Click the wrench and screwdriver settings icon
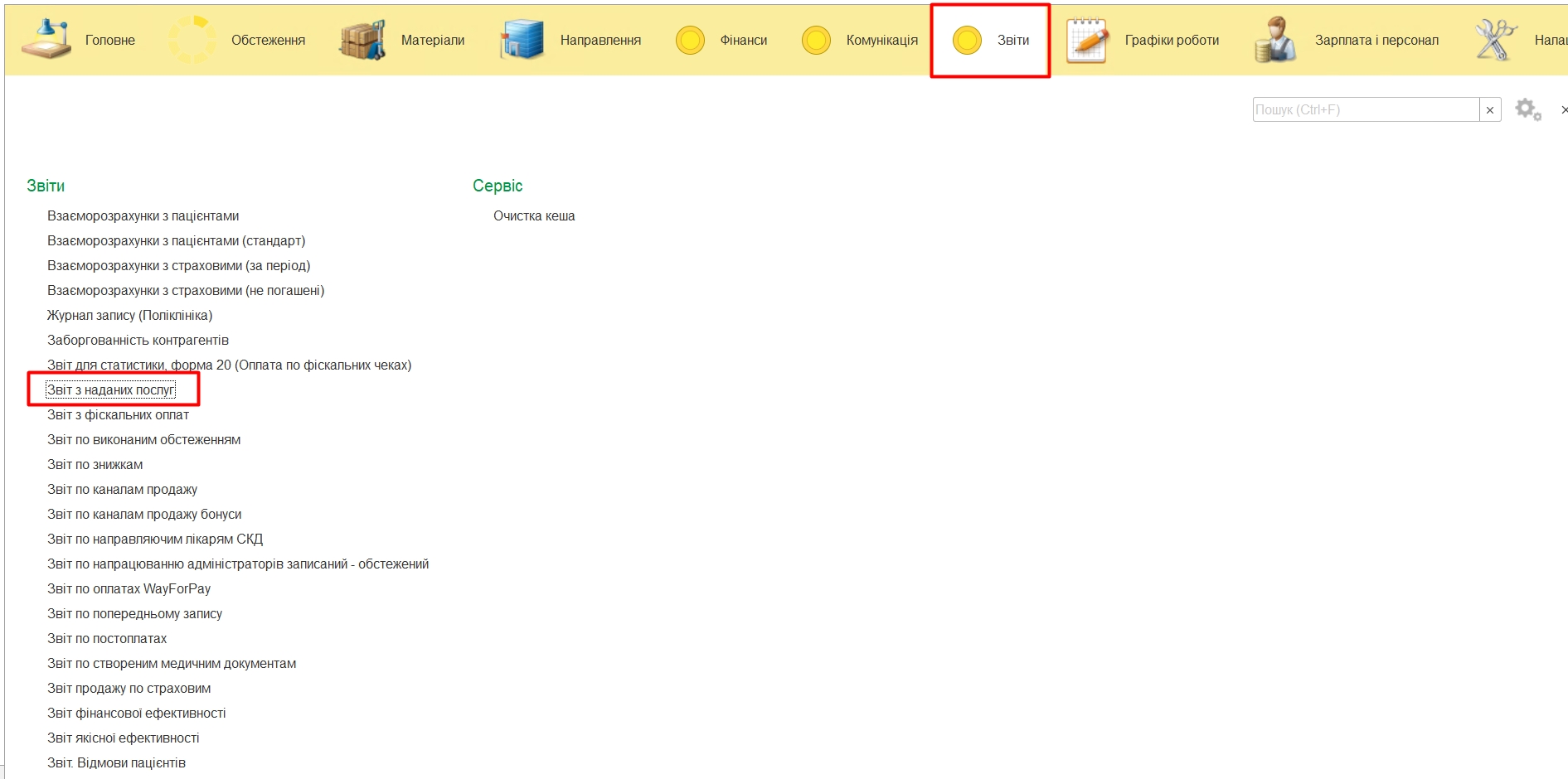 (1495, 40)
